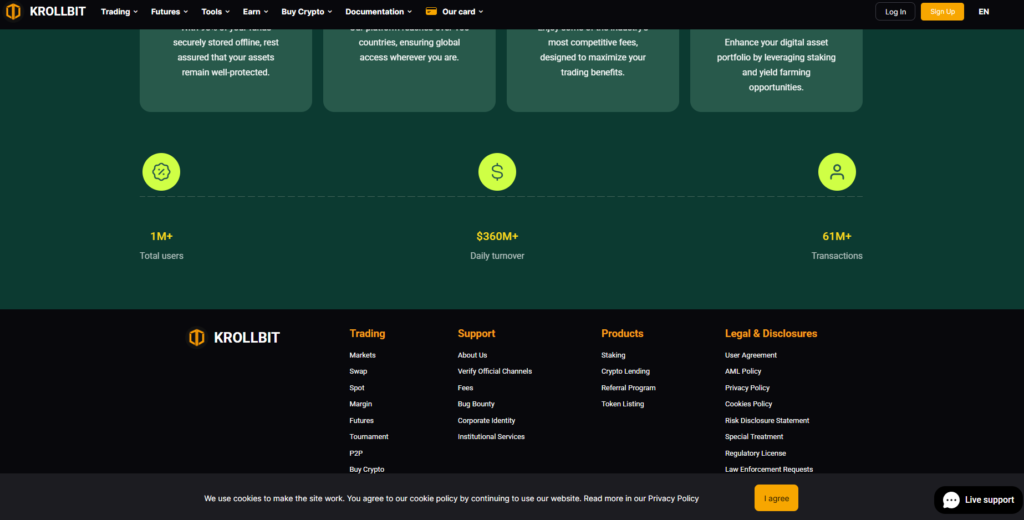Open the Swap footer link
The height and width of the screenshot is (520, 1024).
(x=358, y=371)
